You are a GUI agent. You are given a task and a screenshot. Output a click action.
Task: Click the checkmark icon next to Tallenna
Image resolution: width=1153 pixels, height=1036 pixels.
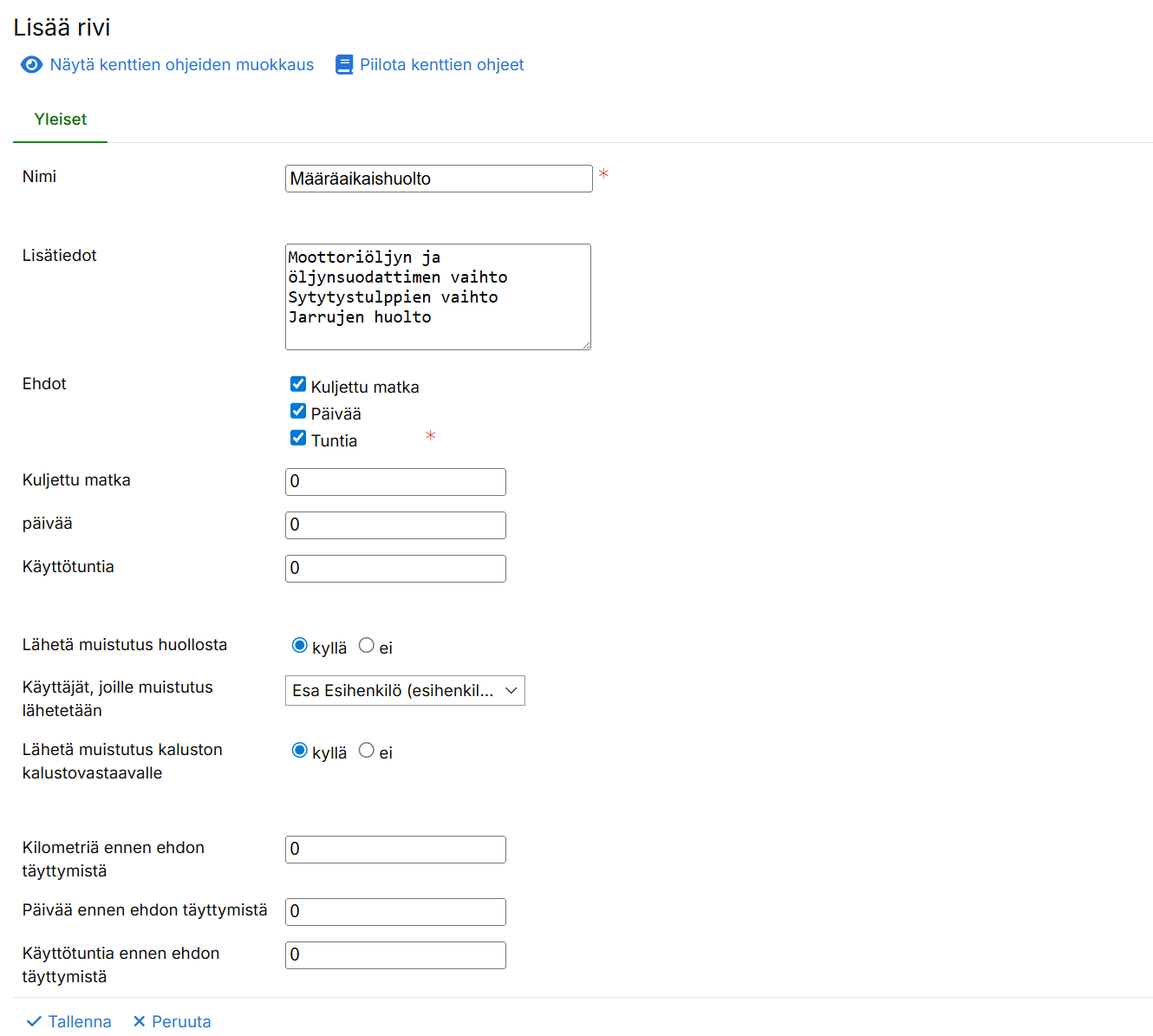click(34, 1021)
